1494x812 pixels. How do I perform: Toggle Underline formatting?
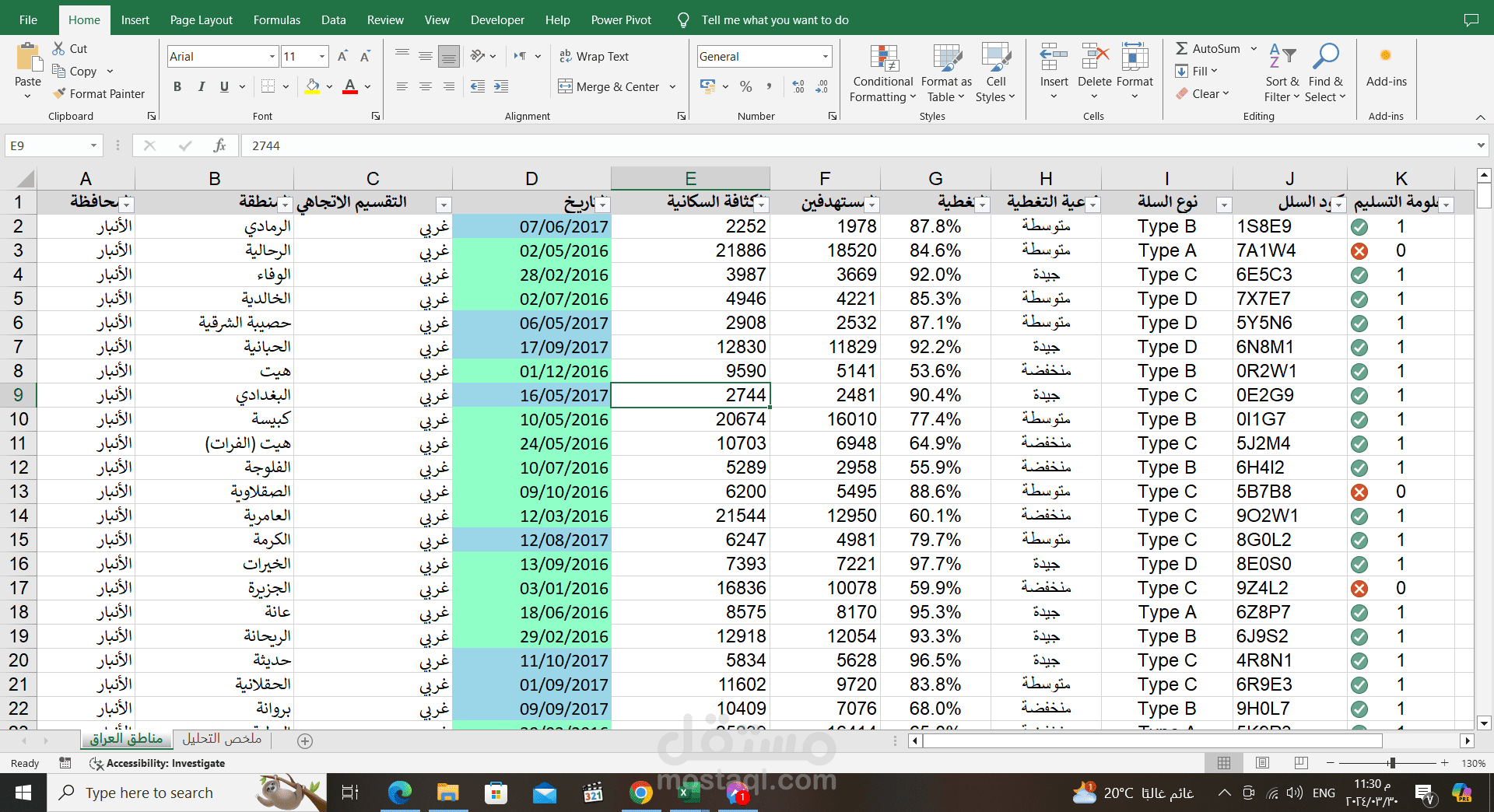point(224,87)
